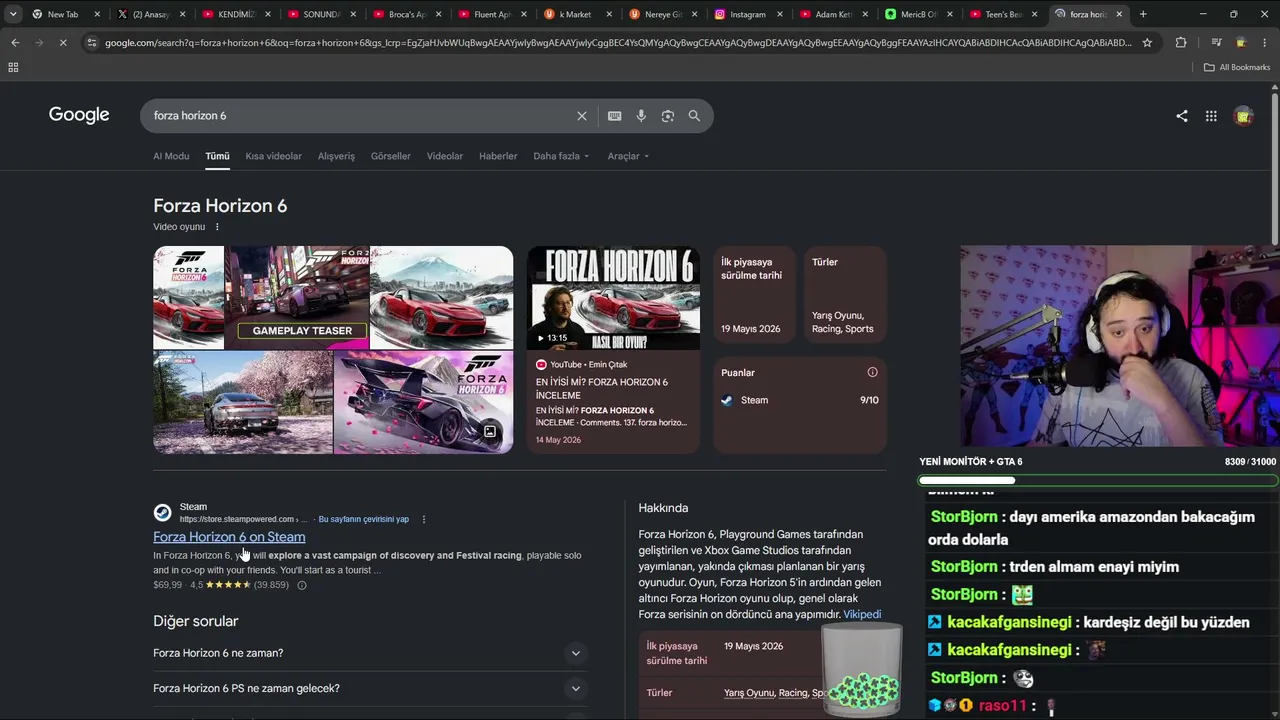Expand question 'Forza Horizon 6 ne zaman?'
This screenshot has width=1280, height=720.
click(368, 653)
